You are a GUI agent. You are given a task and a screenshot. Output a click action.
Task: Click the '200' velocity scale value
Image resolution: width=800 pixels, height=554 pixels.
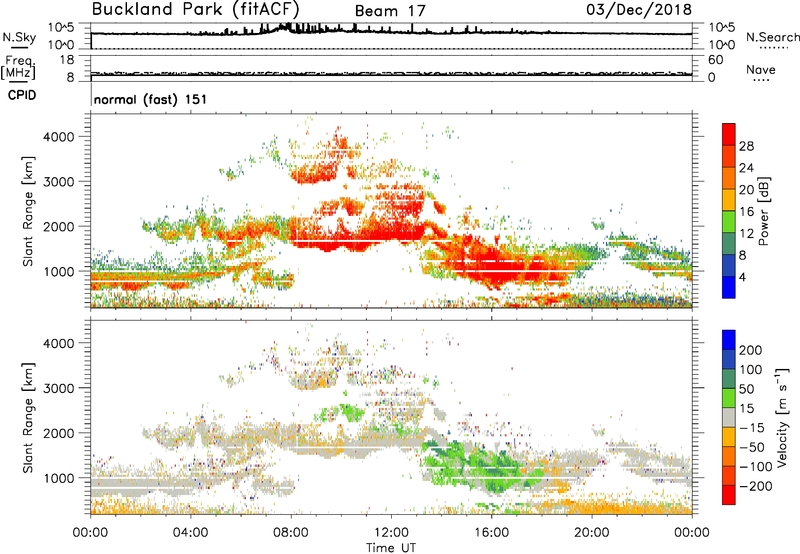point(751,350)
